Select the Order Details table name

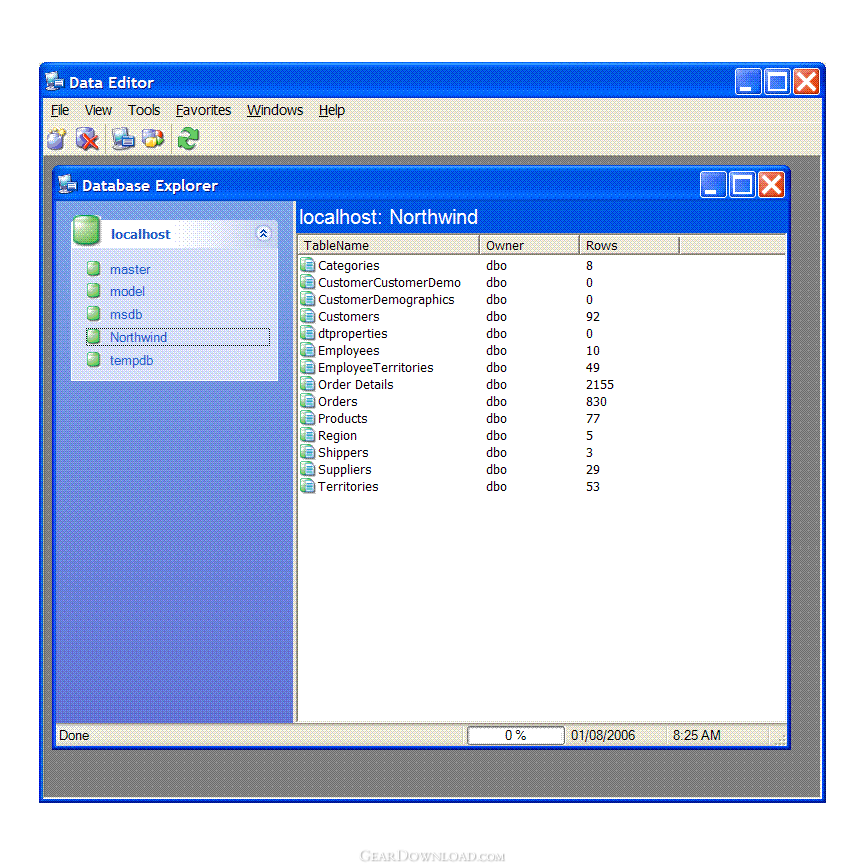(356, 385)
